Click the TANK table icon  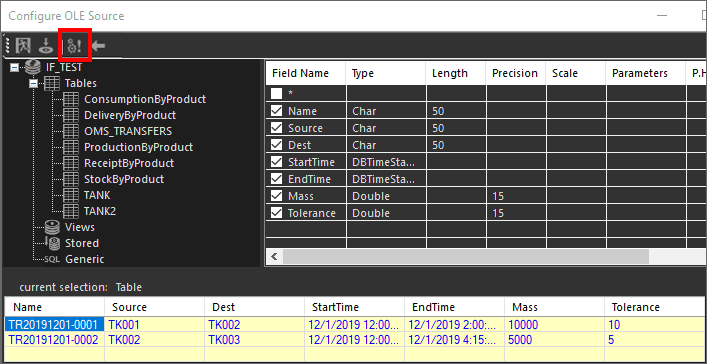pyautogui.click(x=71, y=195)
